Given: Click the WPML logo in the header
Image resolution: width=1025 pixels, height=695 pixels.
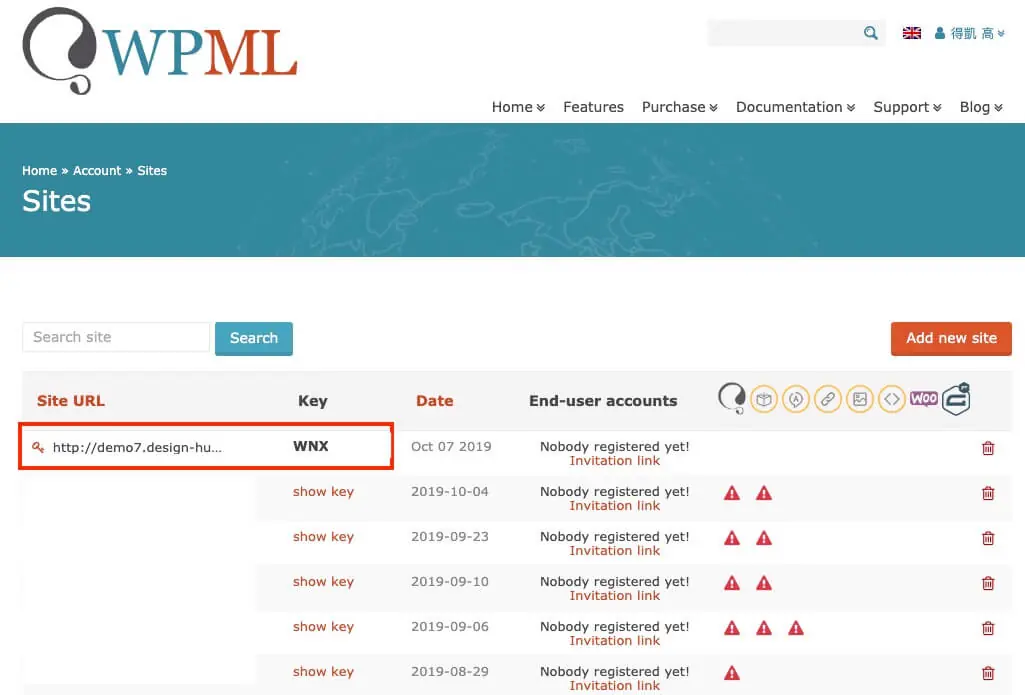Looking at the screenshot, I should (x=160, y=51).
